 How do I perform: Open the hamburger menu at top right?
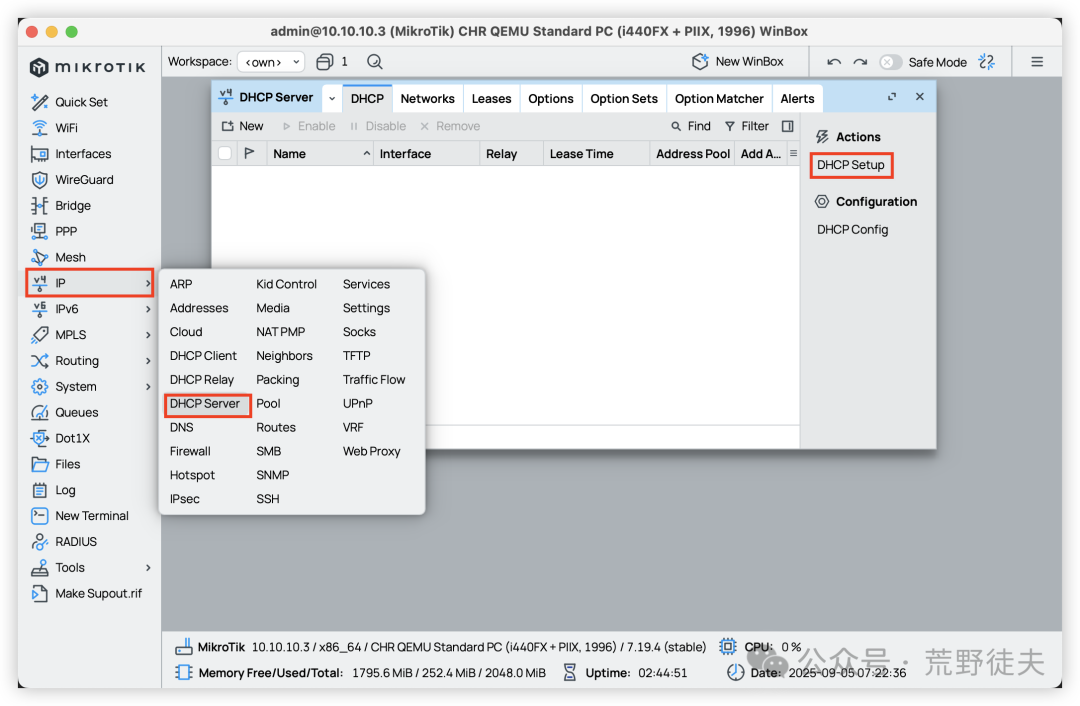click(1037, 62)
